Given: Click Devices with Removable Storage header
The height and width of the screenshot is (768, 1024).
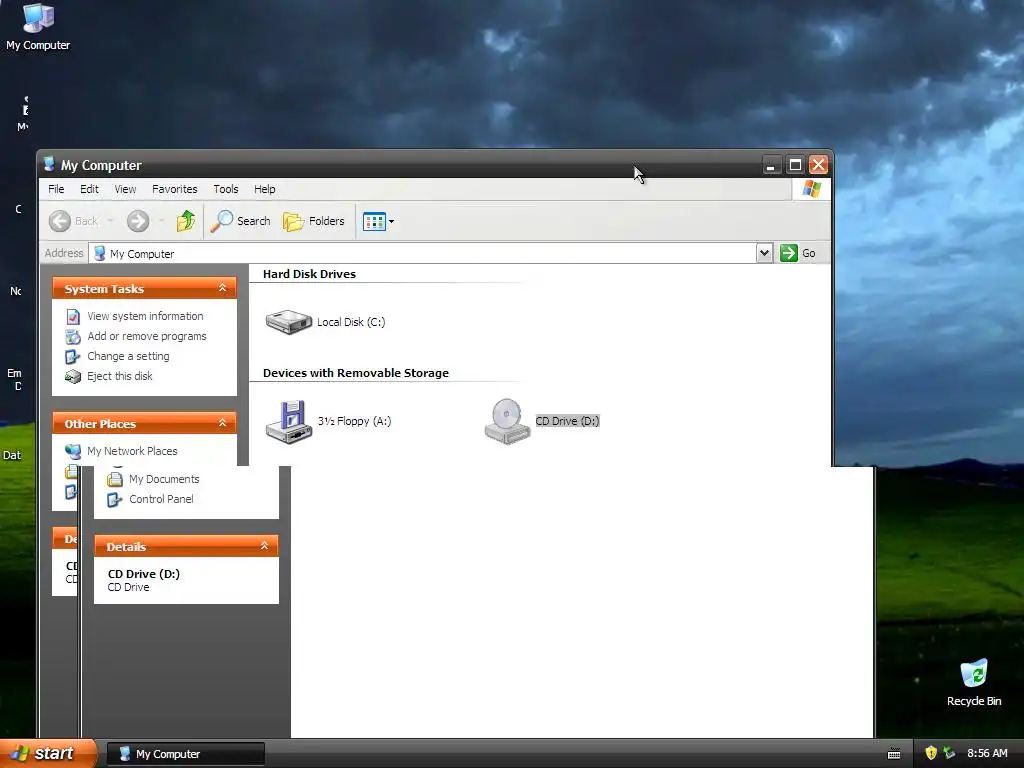Looking at the screenshot, I should [x=356, y=373].
